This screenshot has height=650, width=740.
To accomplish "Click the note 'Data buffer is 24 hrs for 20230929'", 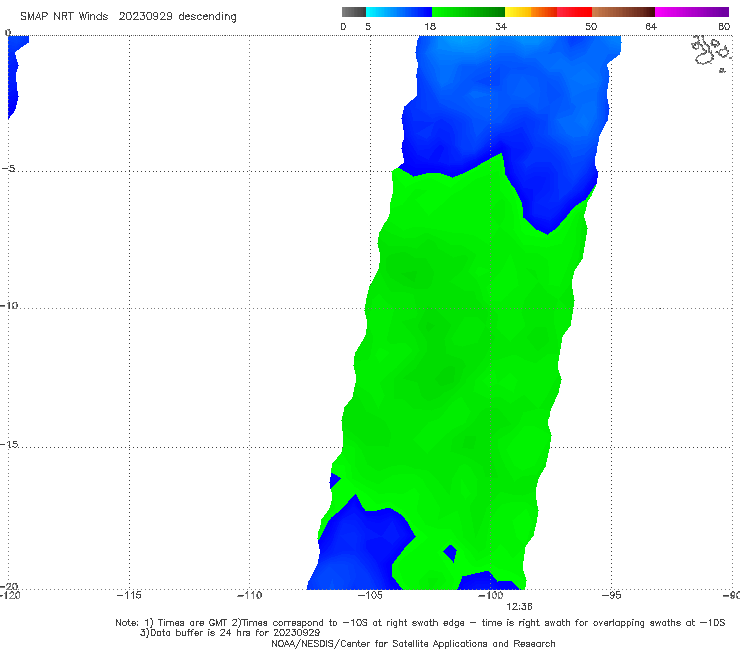I will (x=235, y=633).
